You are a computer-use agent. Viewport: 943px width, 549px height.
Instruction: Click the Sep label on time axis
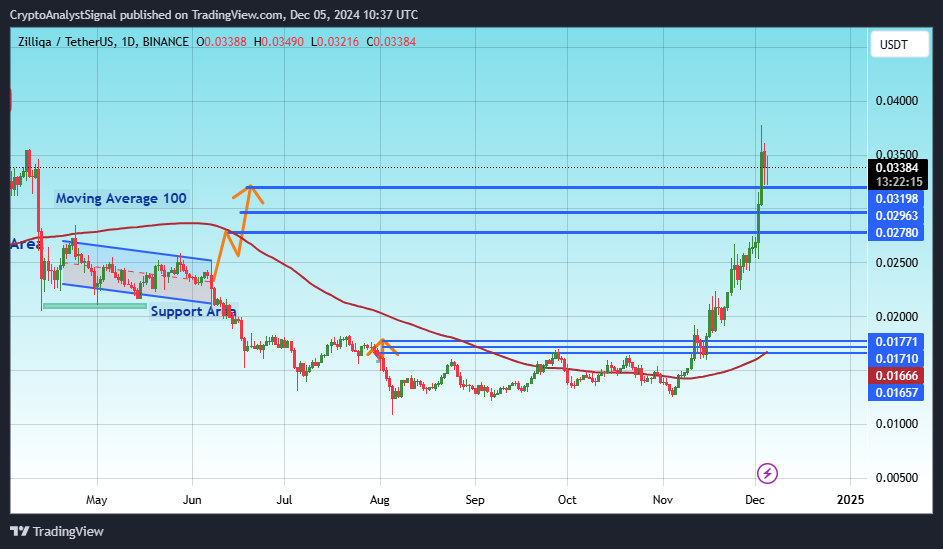(x=475, y=500)
